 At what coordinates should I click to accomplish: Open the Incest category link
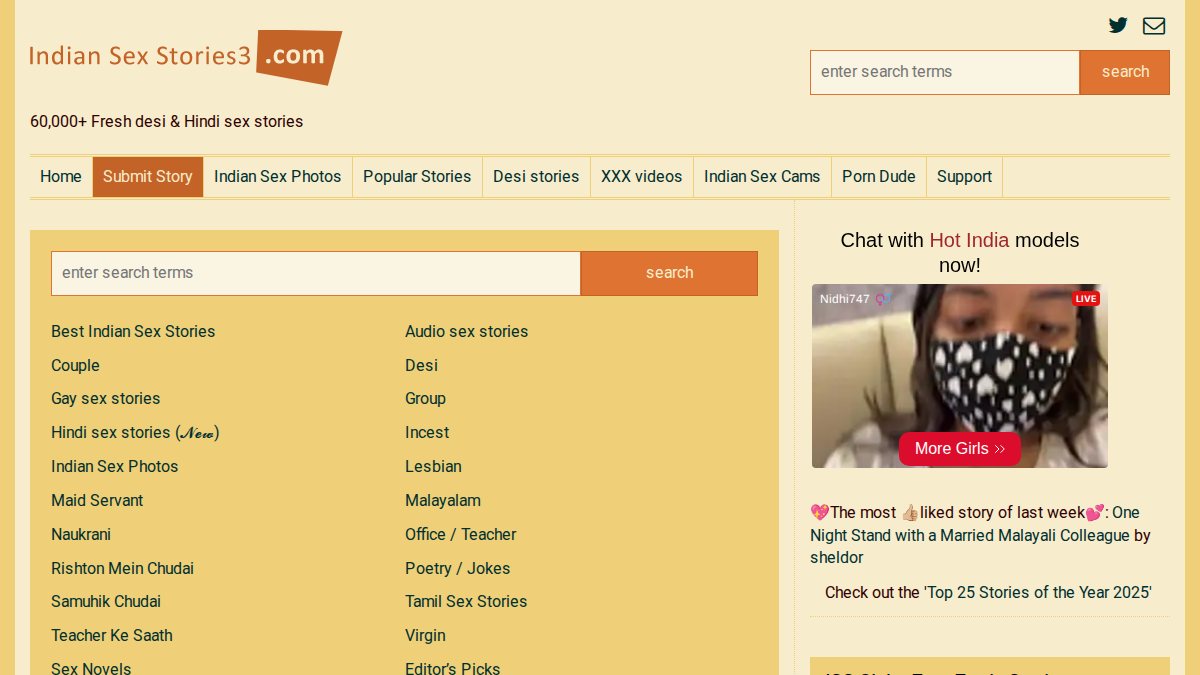click(427, 433)
